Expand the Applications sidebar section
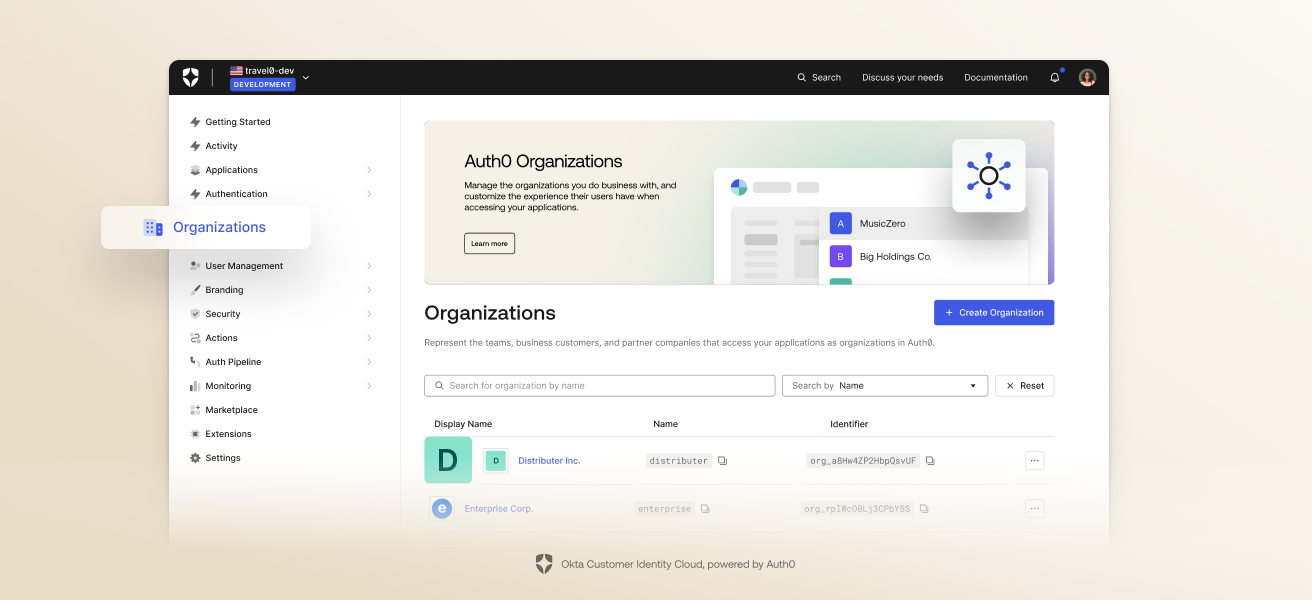The image size is (1312, 600). pos(369,170)
